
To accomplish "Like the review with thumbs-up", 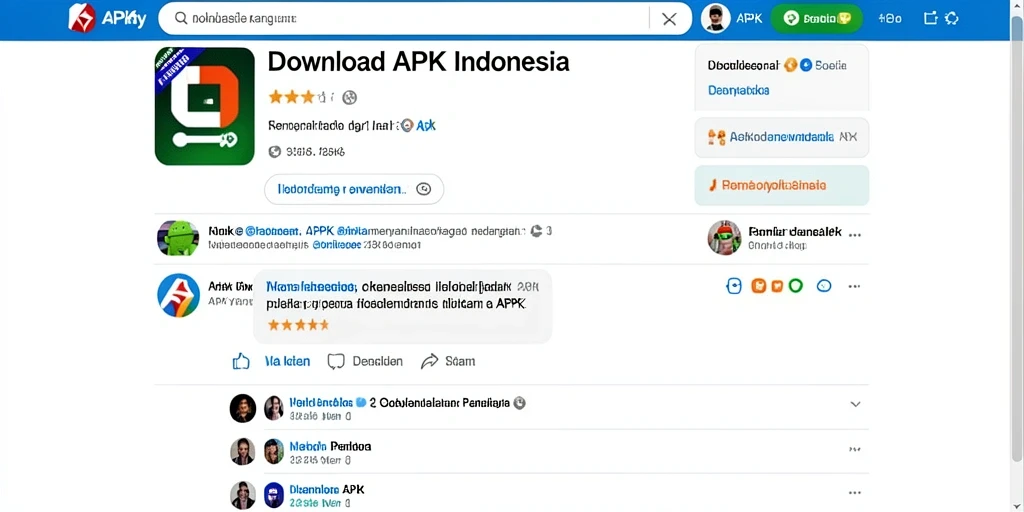I will (241, 361).
